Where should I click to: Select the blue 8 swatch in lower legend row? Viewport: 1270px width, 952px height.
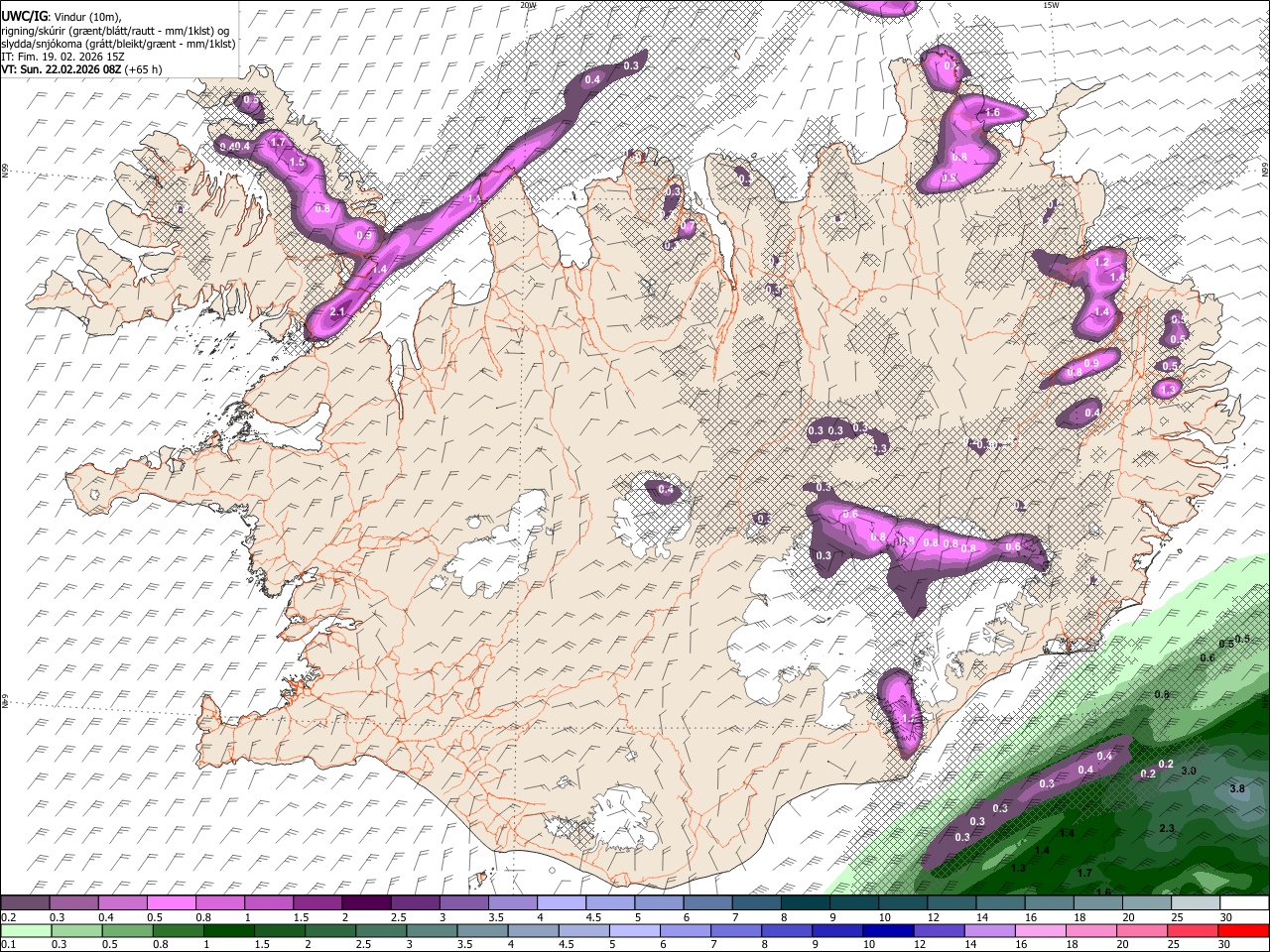point(787,931)
